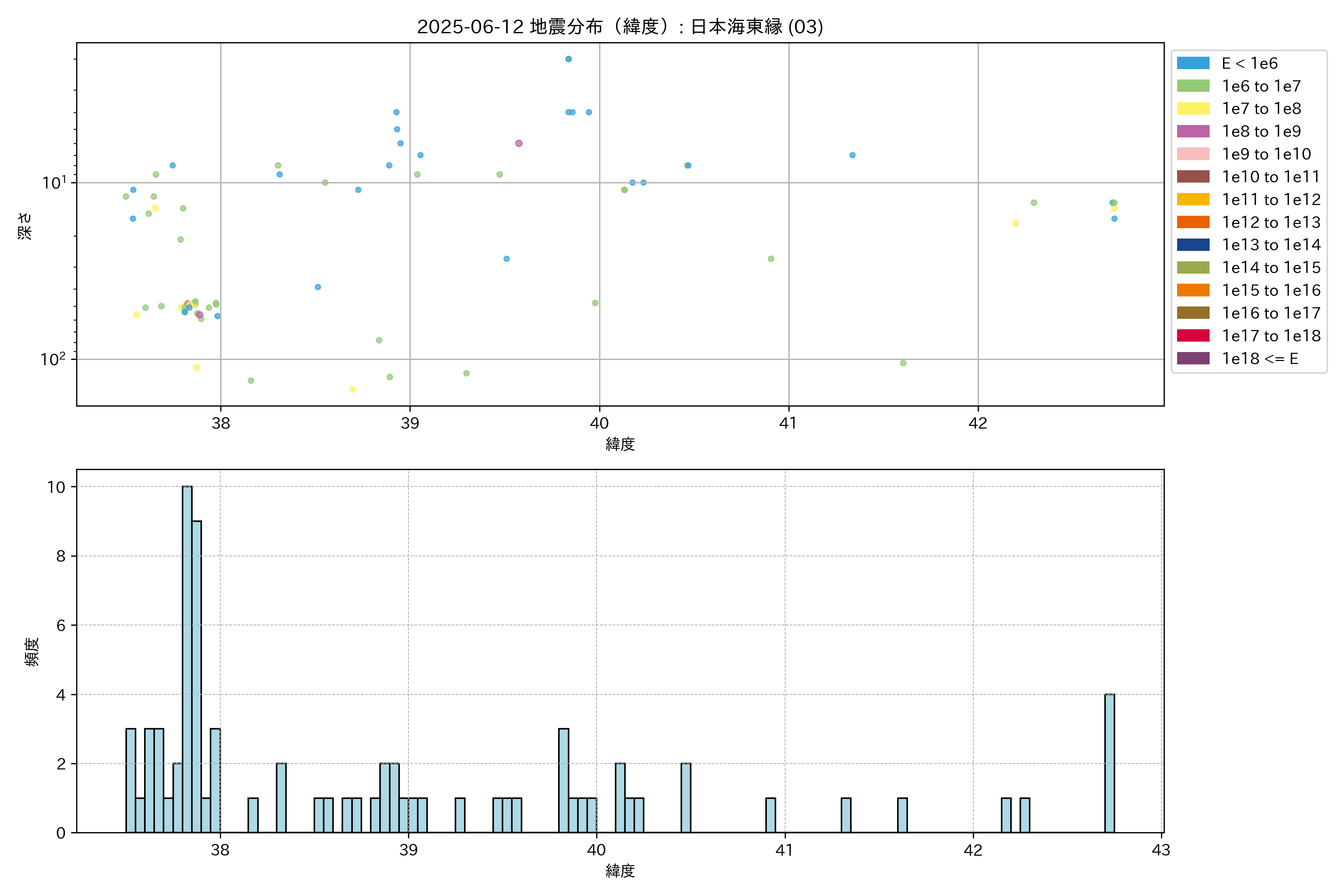This screenshot has height=896, width=1344.
Task: Click the tallest histogram bar reaching 10
Action: pos(187,659)
